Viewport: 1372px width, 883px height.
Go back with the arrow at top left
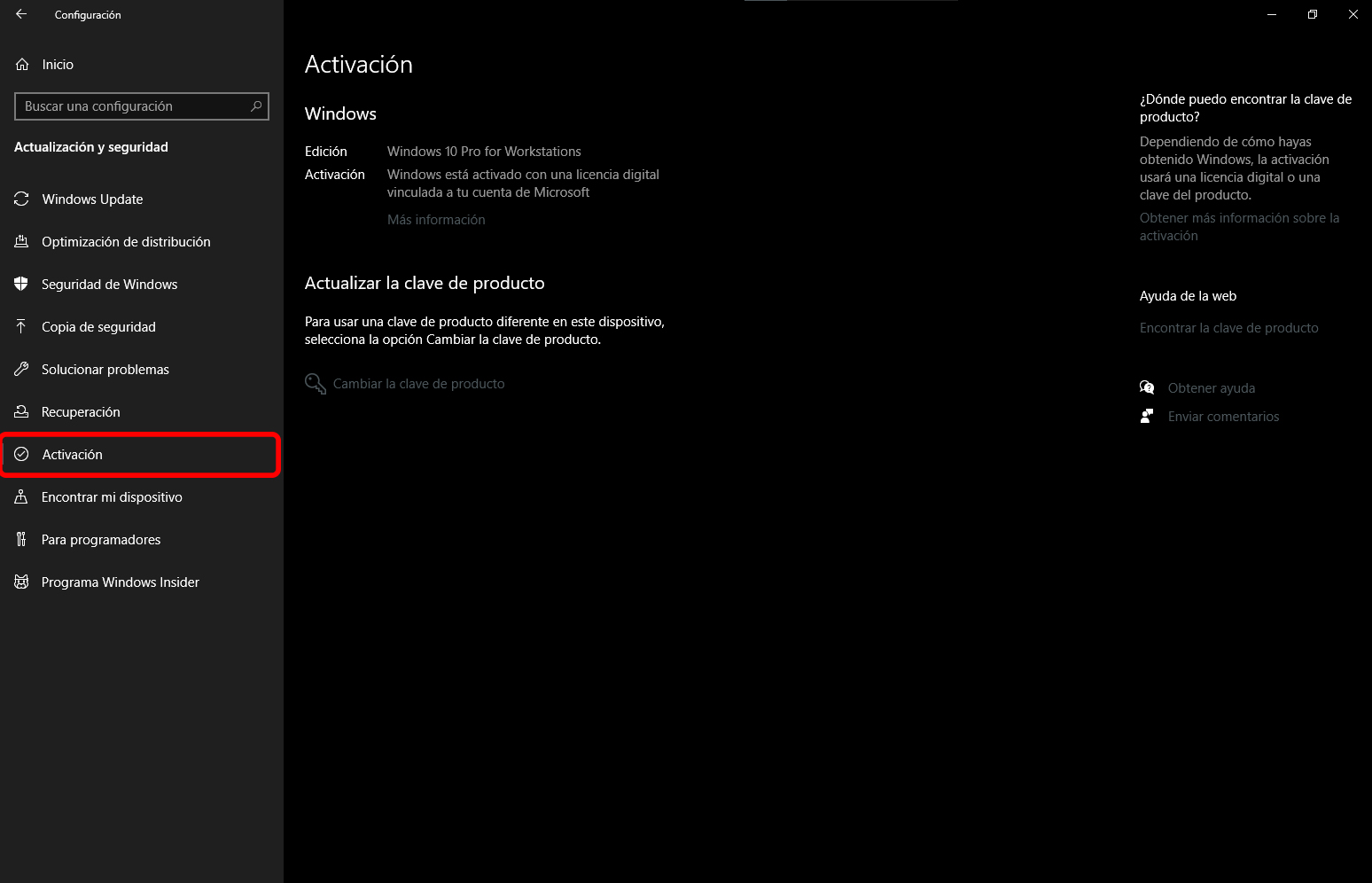[21, 14]
